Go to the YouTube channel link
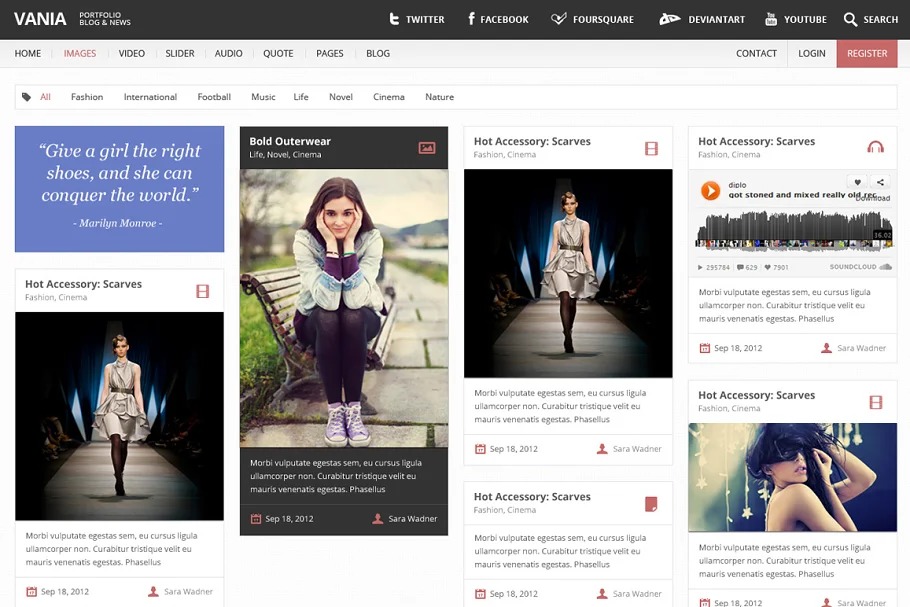 pos(795,19)
